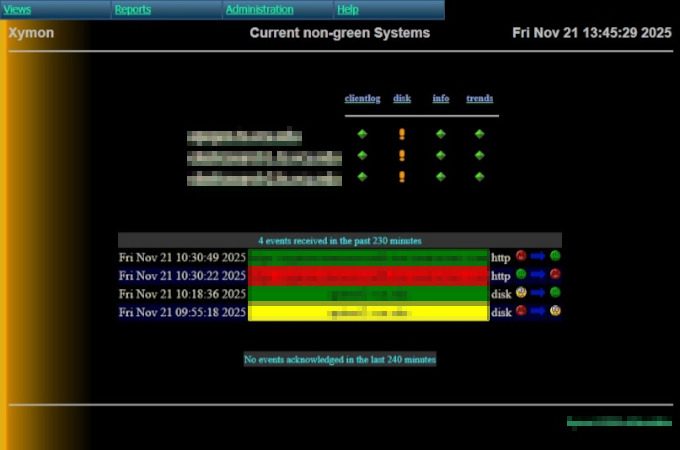The height and width of the screenshot is (450, 680).
Task: Click the trends column header link
Action: [480, 98]
